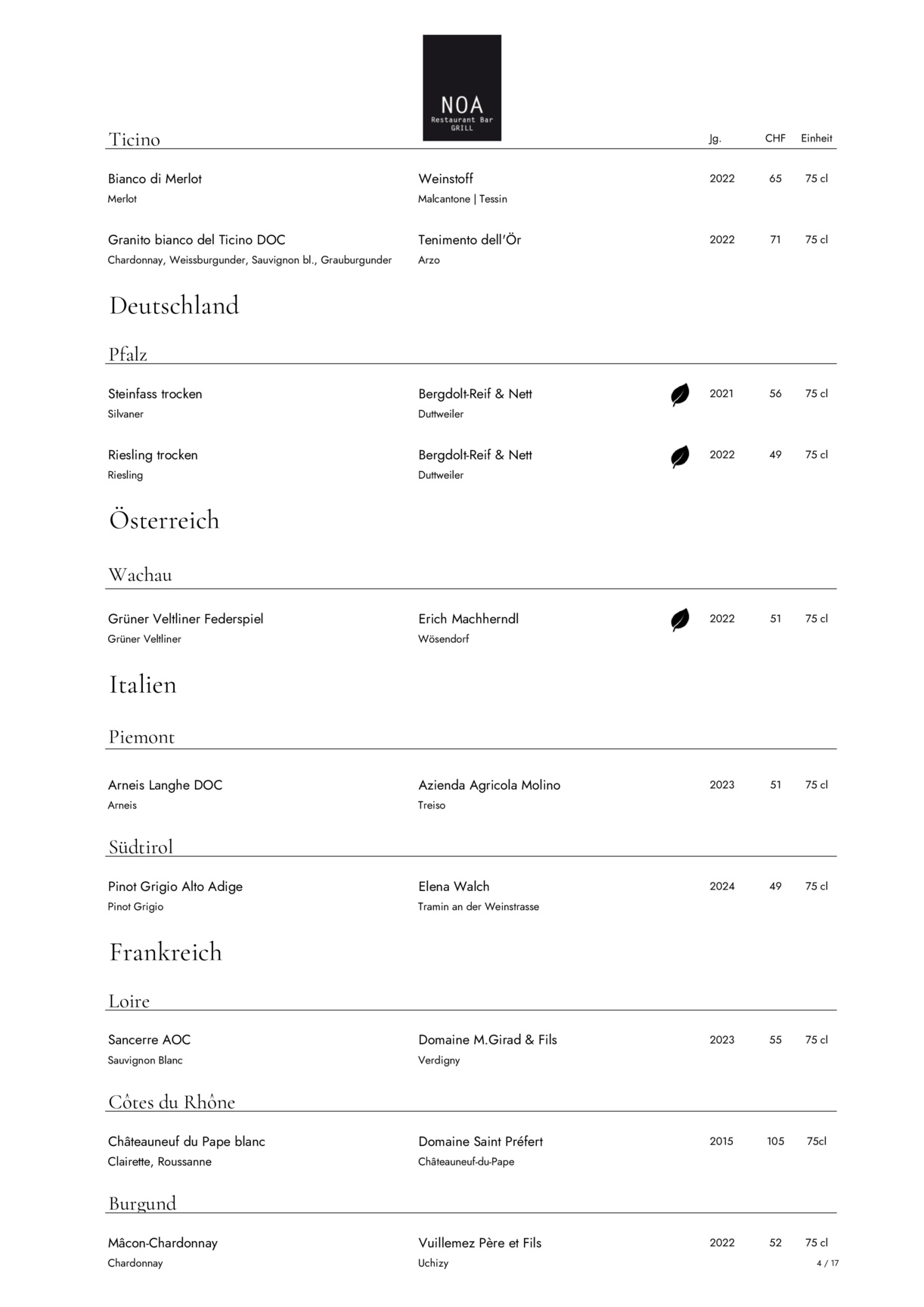This screenshot has height=1307, width=924.
Task: Select the Österreich country heading
Action: click(164, 520)
